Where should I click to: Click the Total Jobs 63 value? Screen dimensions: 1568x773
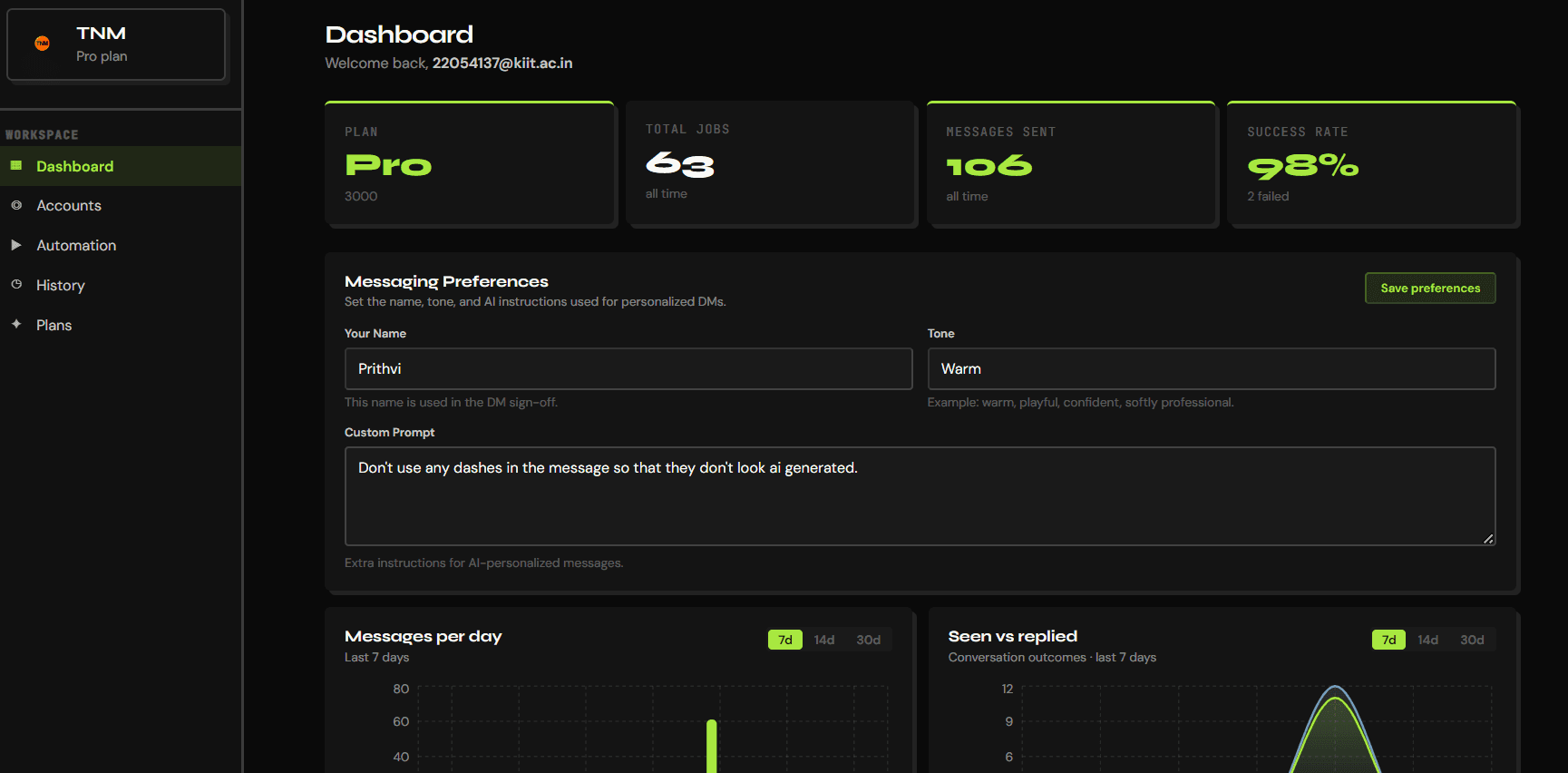(x=680, y=164)
